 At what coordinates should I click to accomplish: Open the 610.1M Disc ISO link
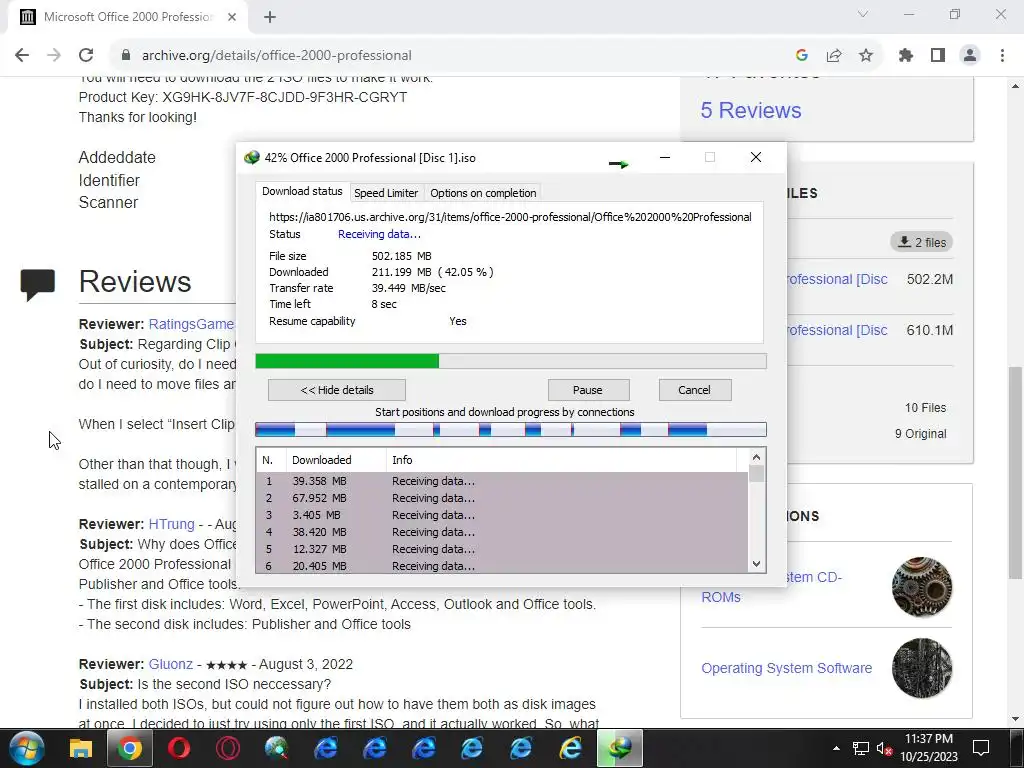point(837,330)
